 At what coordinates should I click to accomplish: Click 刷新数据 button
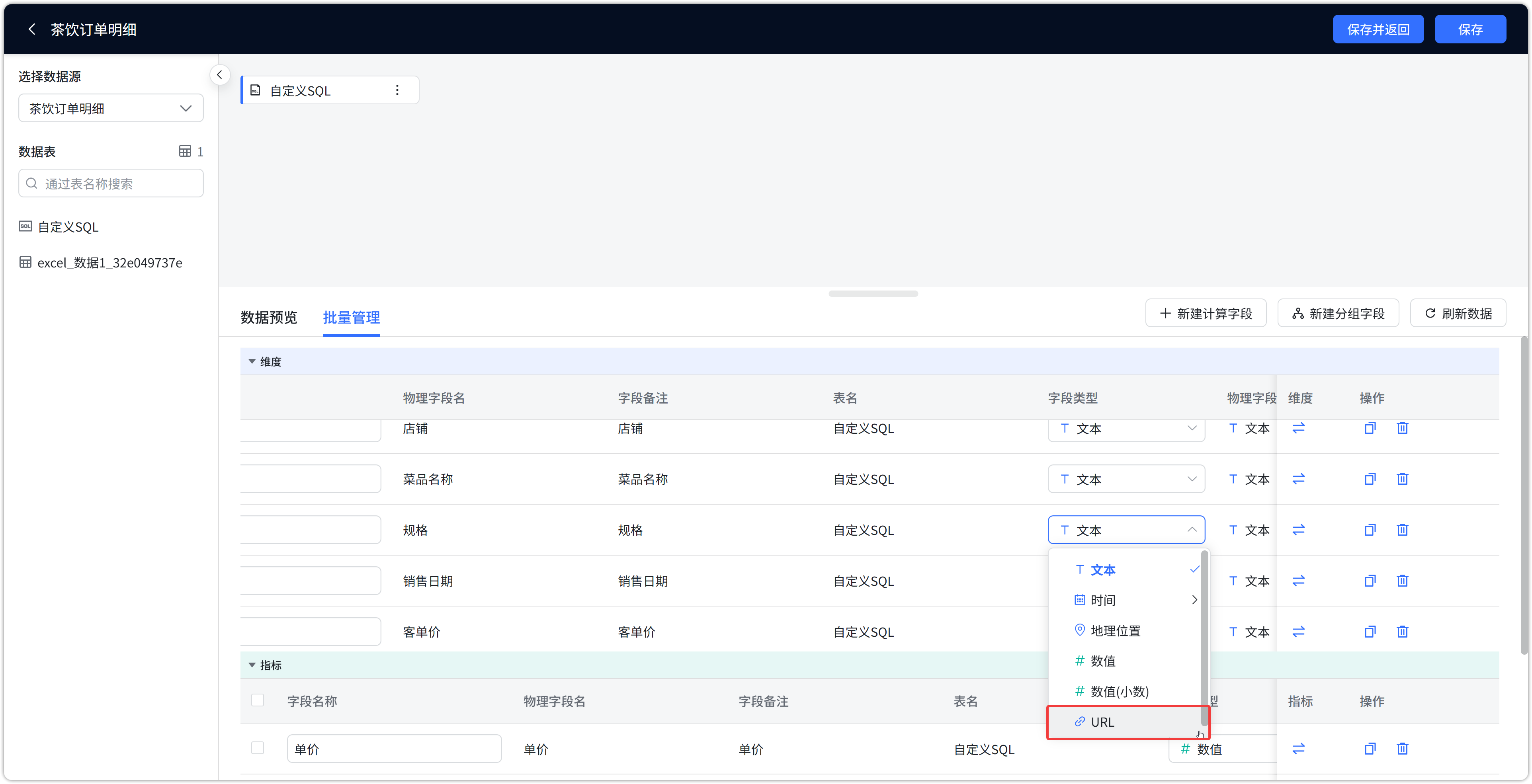click(1458, 313)
